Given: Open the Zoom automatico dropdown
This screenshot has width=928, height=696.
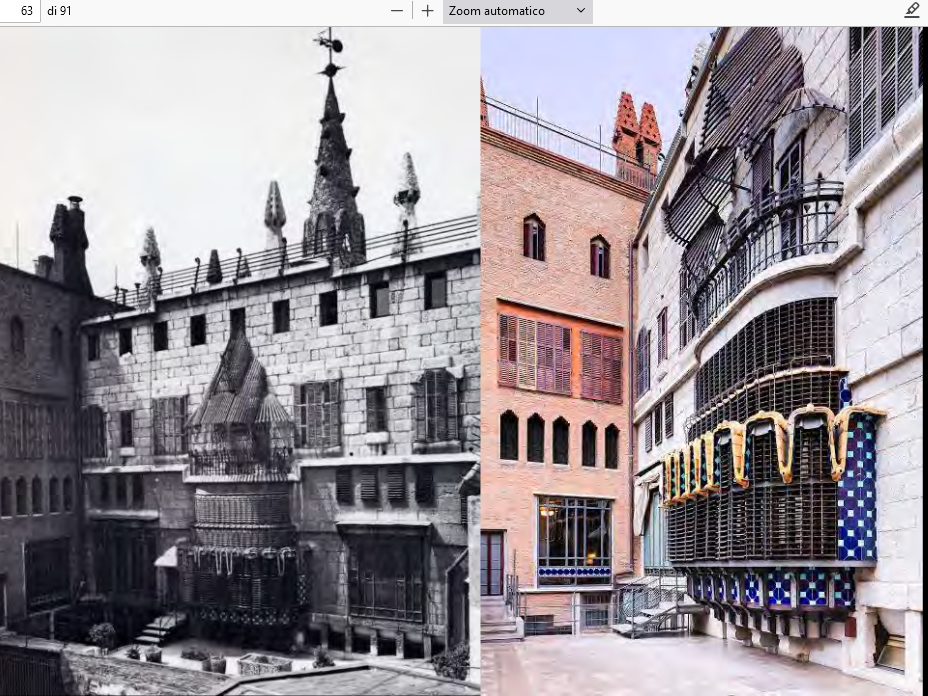Looking at the screenshot, I should coord(517,11).
